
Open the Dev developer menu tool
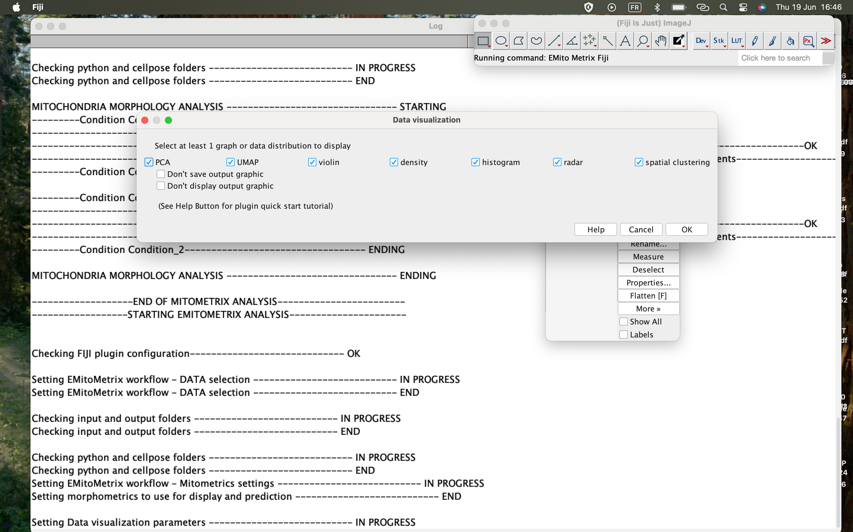click(701, 41)
